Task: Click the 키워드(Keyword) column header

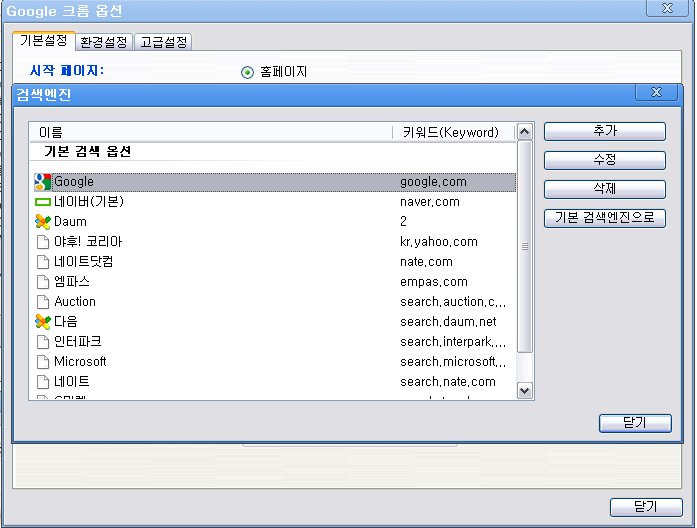Action: (x=453, y=132)
